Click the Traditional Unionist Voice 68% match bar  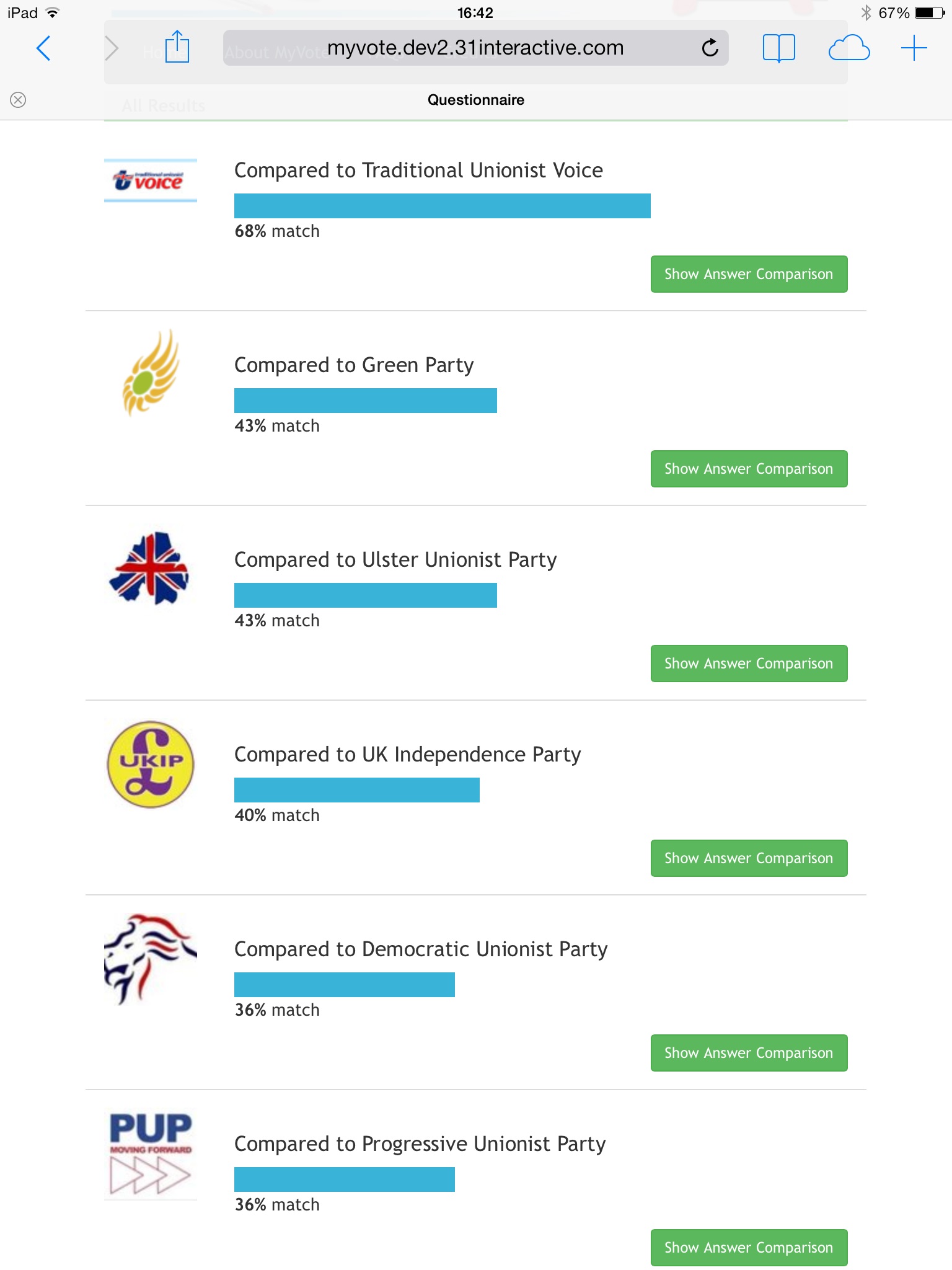coord(442,206)
